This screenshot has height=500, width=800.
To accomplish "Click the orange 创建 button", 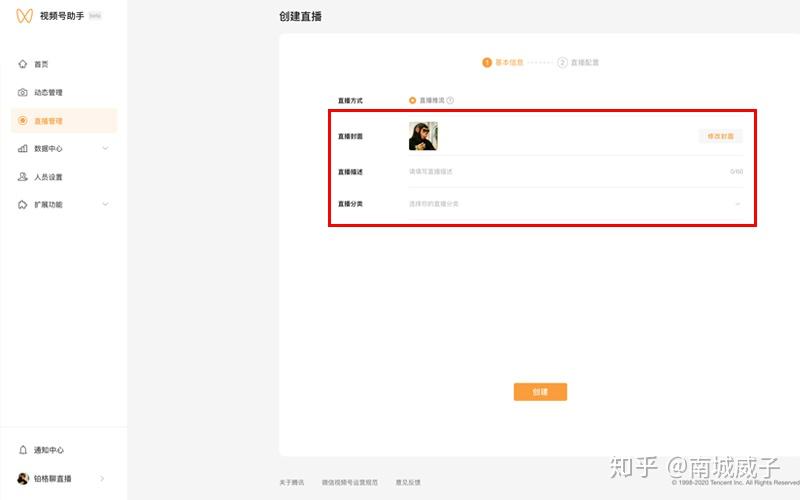I will (540, 392).
